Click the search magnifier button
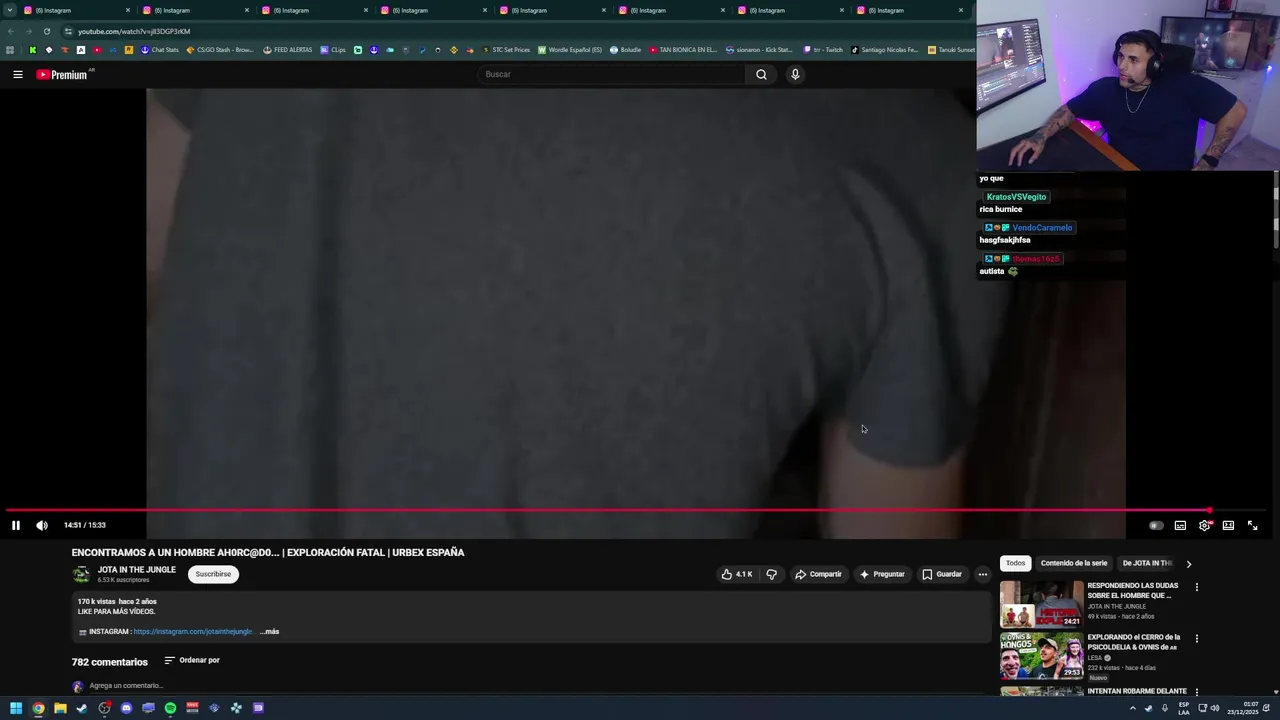 pyautogui.click(x=761, y=74)
